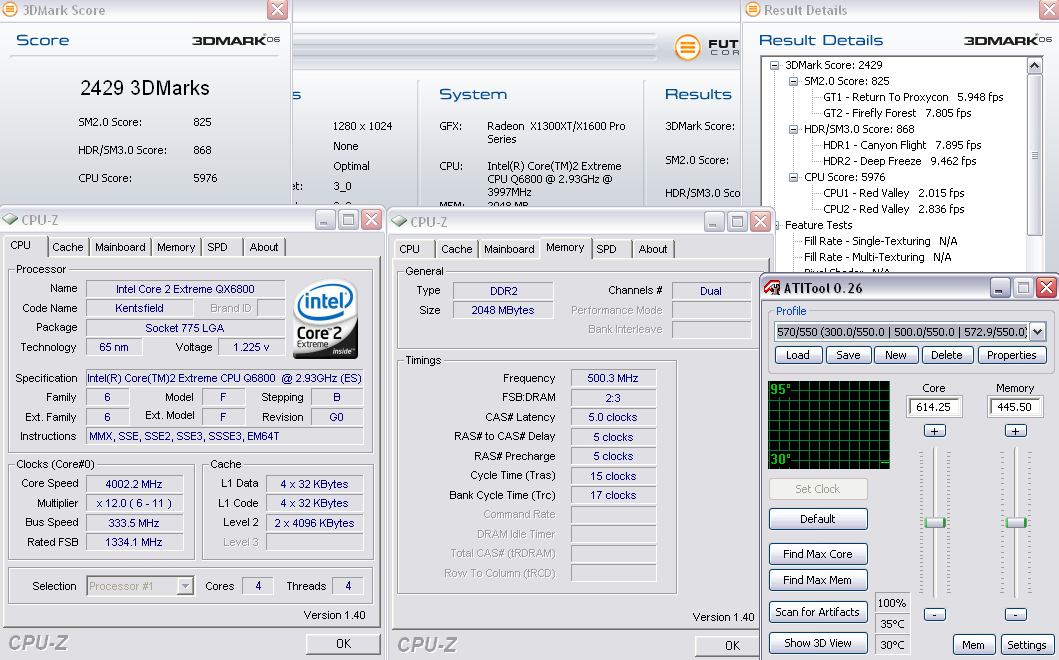Select CPU1 - Red Valley result
Viewport: 1059px width, 660px height.
point(894,193)
